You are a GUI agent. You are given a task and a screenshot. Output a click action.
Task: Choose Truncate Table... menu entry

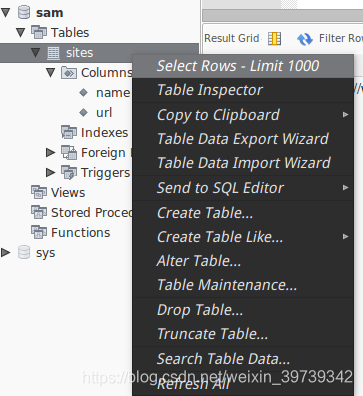243,334
